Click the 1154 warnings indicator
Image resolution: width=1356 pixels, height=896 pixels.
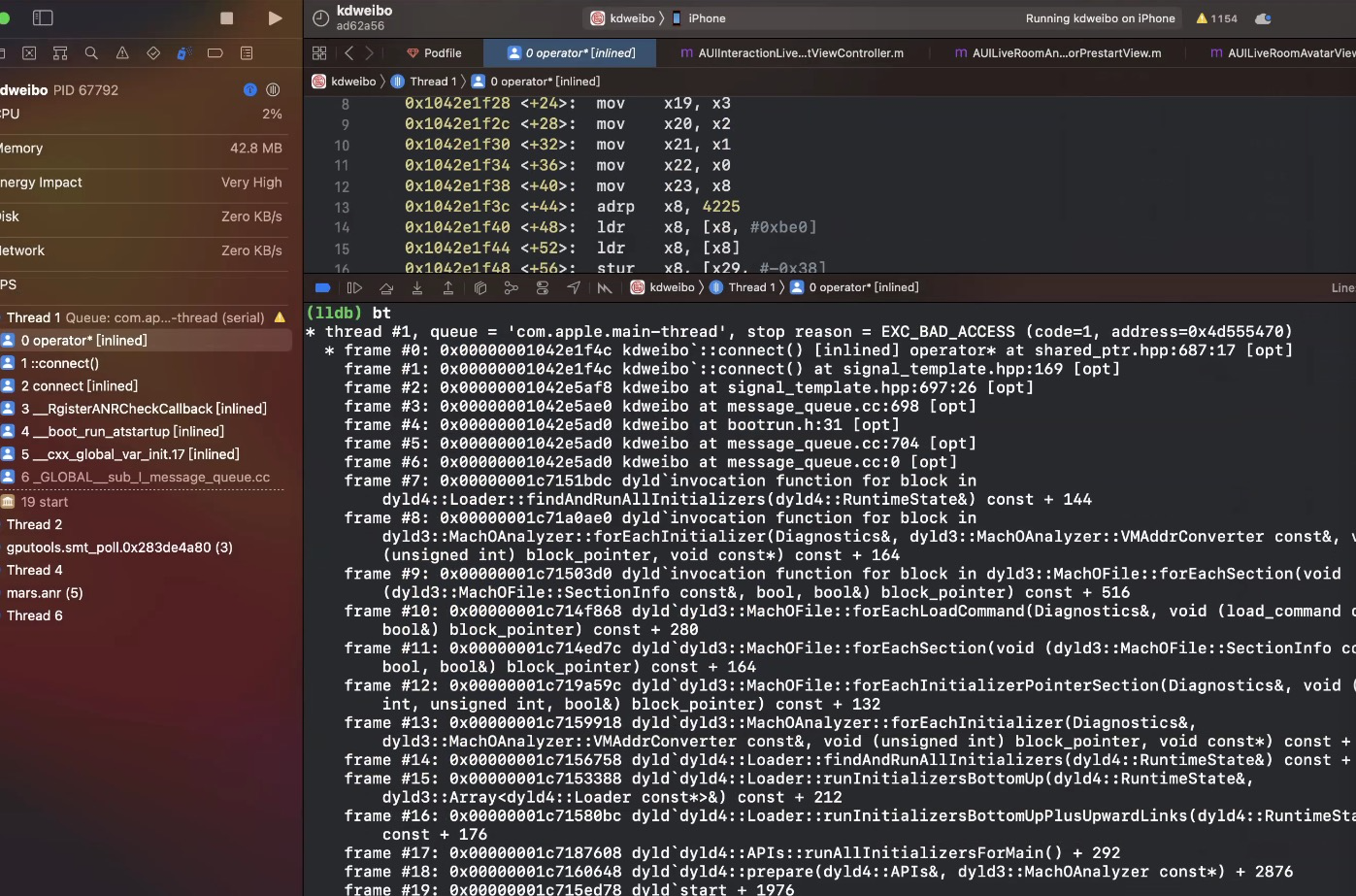pos(1217,18)
